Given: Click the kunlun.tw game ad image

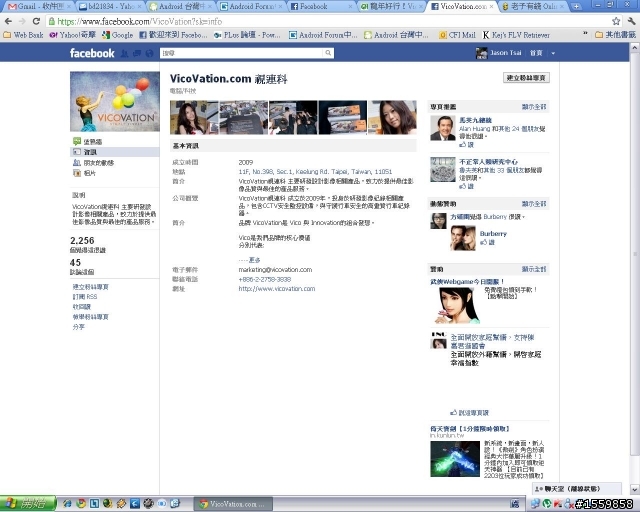Looking at the screenshot, I should coord(455,459).
